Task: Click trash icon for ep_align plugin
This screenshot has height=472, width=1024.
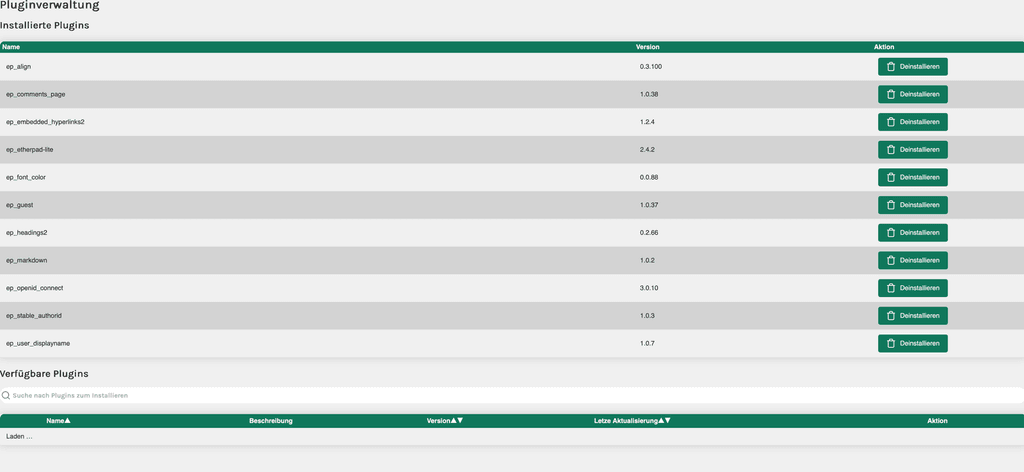Action: click(x=891, y=67)
